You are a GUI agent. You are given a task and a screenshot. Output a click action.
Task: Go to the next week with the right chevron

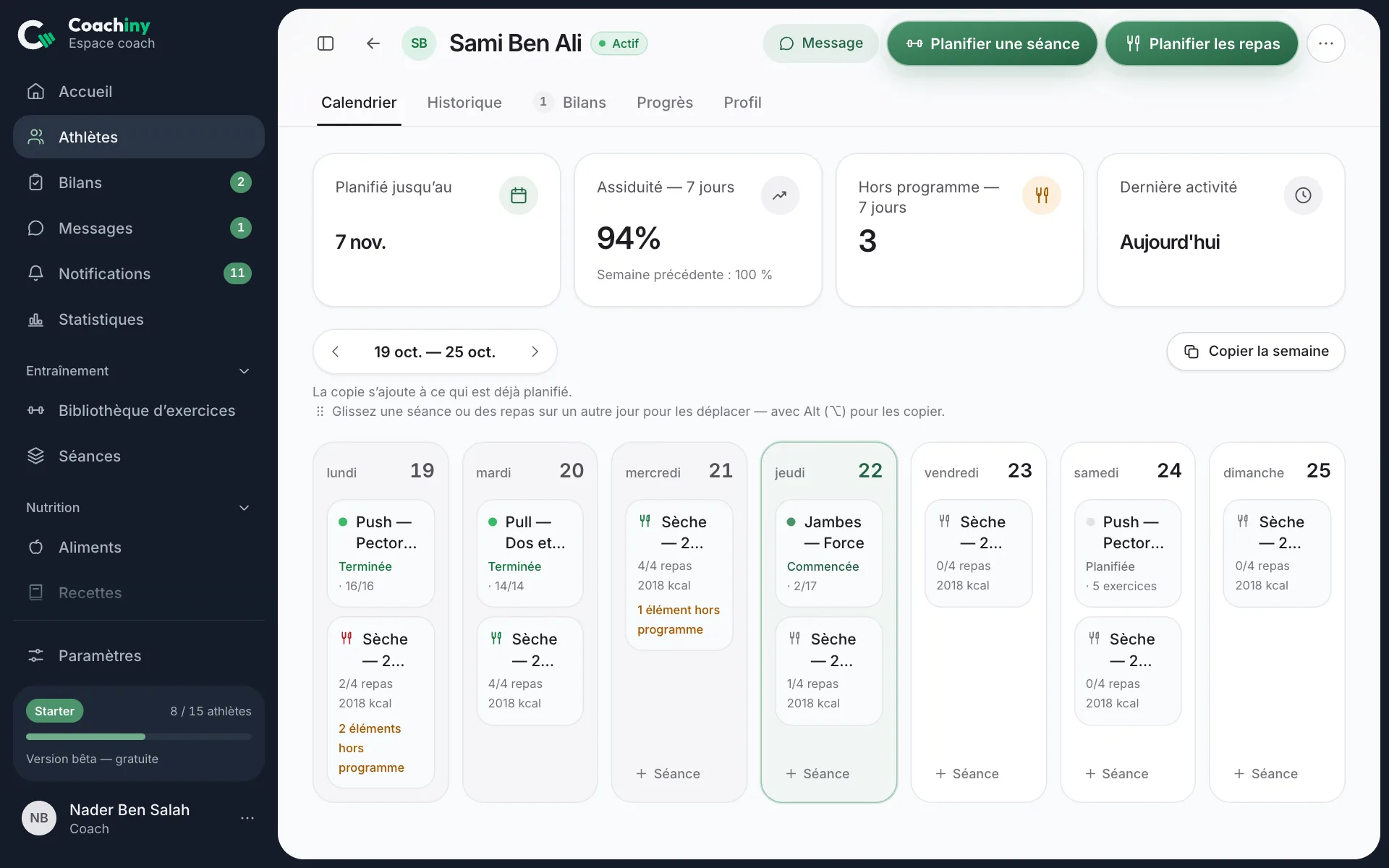(x=535, y=352)
